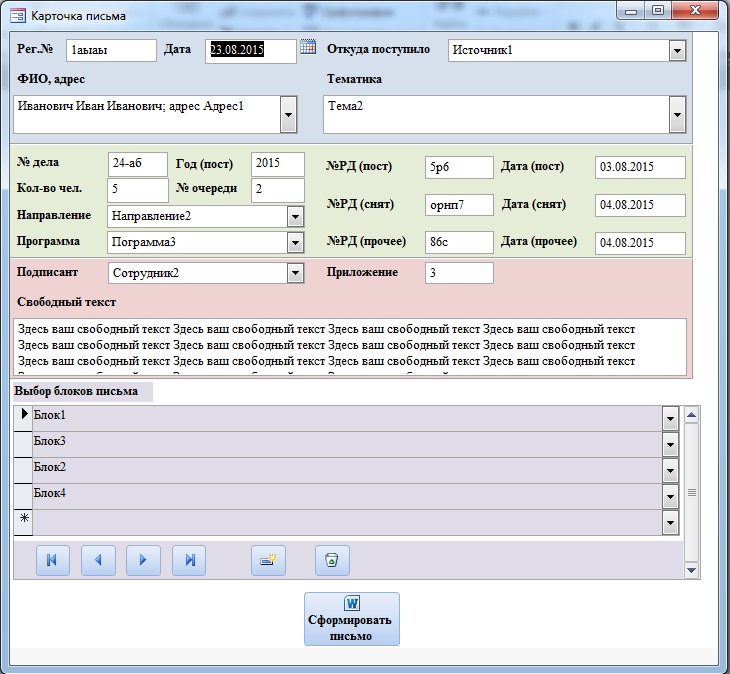730x674 pixels.
Task: Select the Блок1 row selector
Action: pos(23,418)
